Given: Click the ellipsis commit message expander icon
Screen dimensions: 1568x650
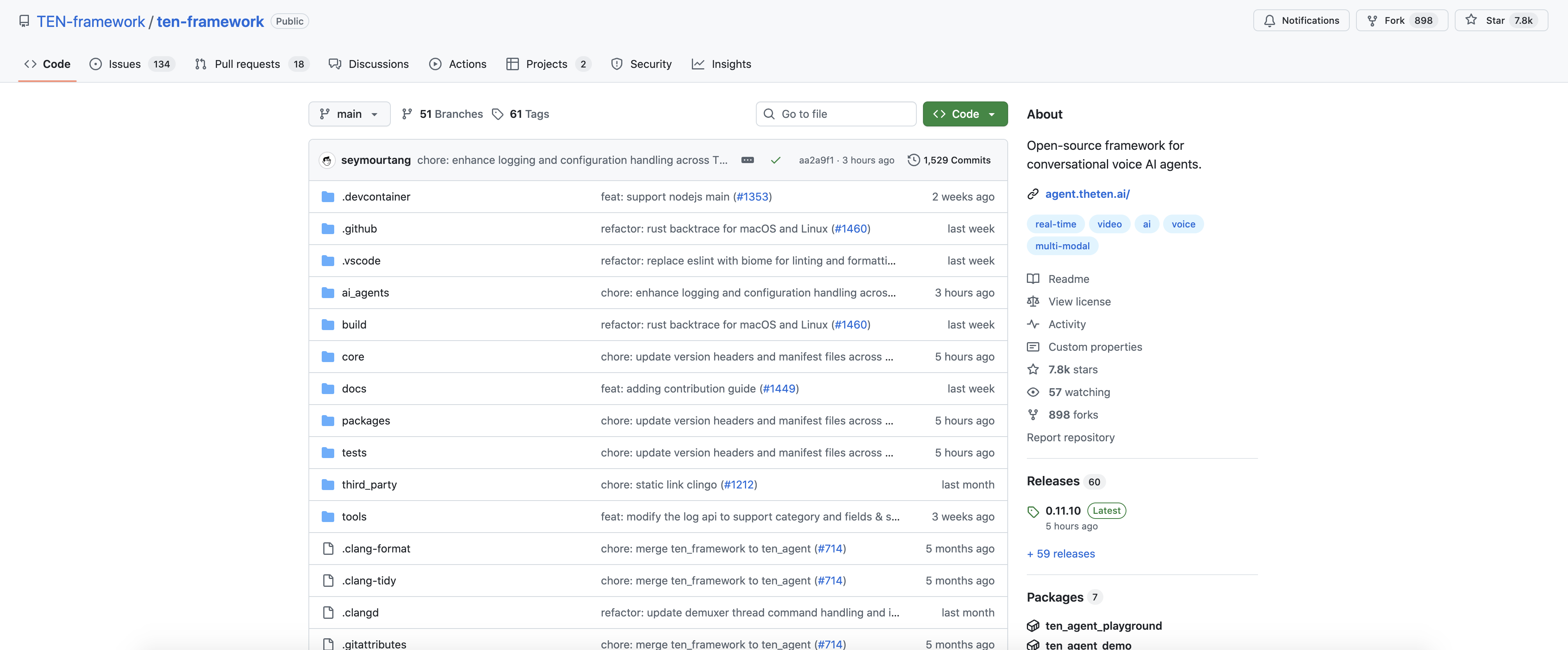Looking at the screenshot, I should tap(747, 160).
